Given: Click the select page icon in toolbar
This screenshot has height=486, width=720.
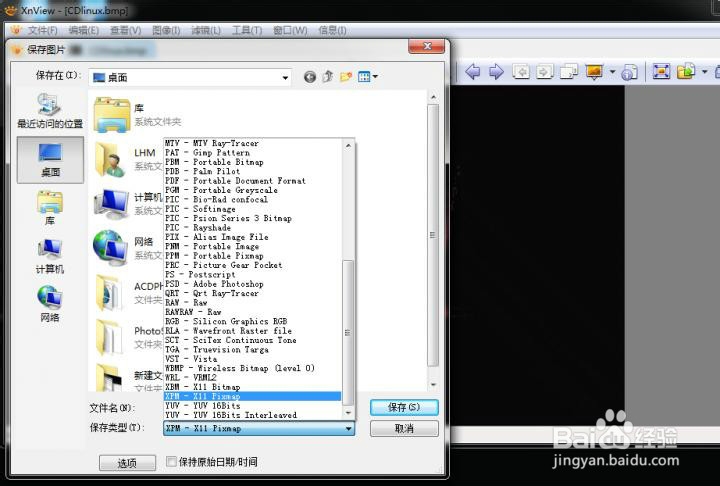Looking at the screenshot, I should click(569, 72).
